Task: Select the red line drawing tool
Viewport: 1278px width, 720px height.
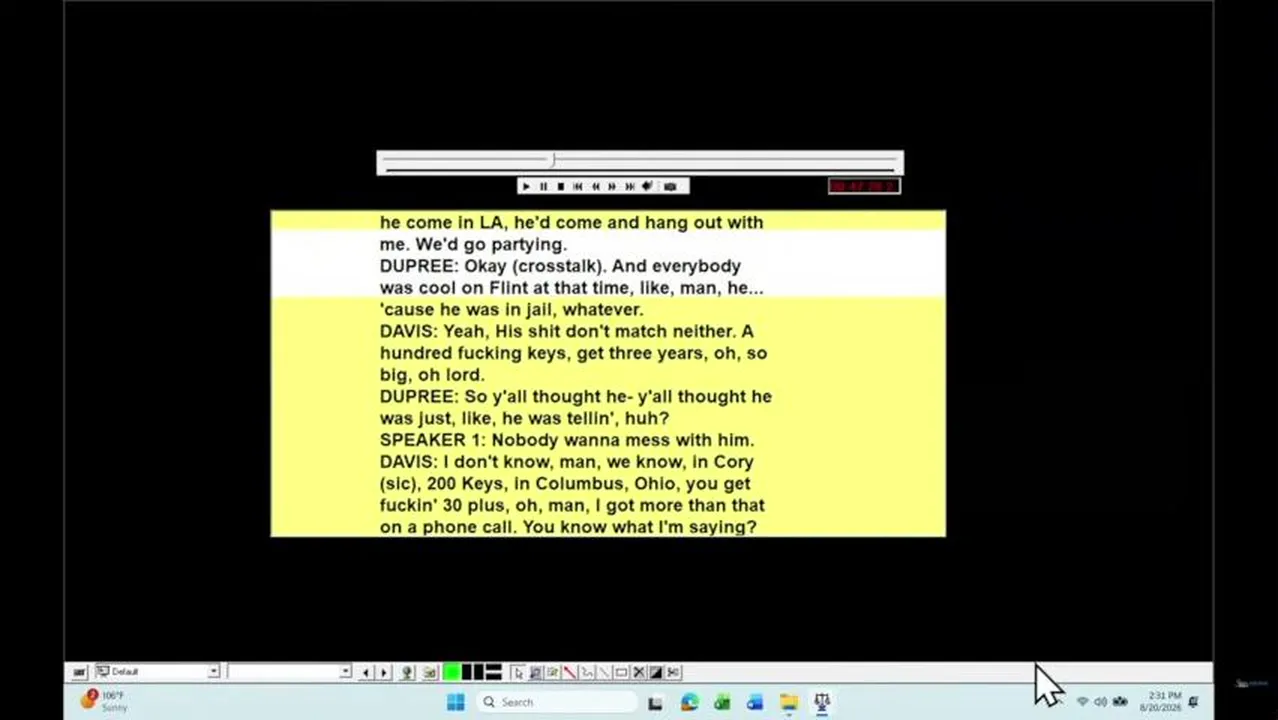Action: (x=569, y=672)
